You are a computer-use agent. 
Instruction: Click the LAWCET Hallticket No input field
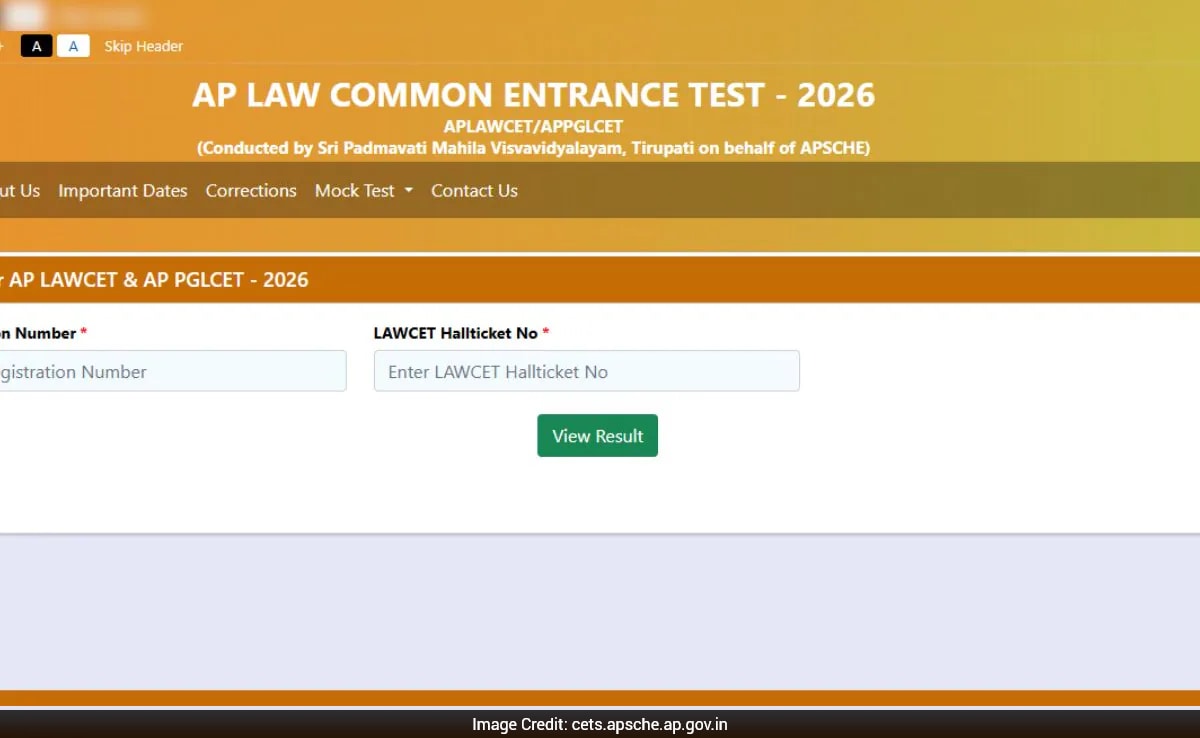tap(587, 371)
